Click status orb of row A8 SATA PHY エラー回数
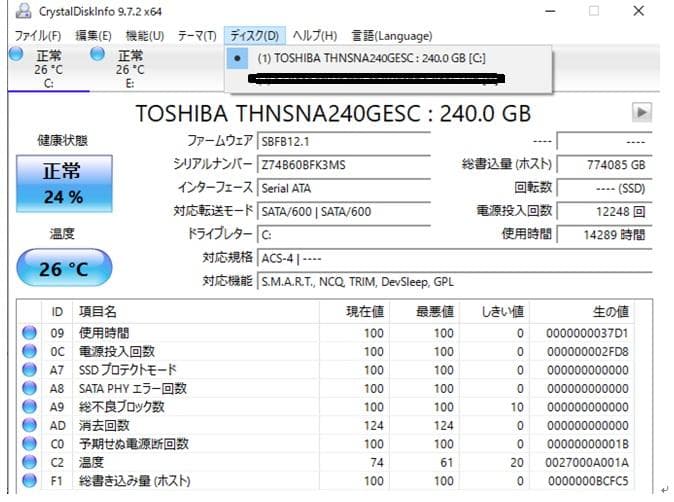The height and width of the screenshot is (502, 674). tap(29, 388)
